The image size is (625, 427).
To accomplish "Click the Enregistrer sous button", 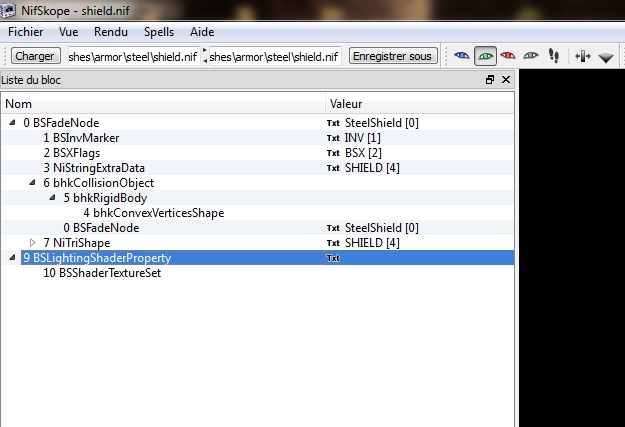I will [393, 56].
